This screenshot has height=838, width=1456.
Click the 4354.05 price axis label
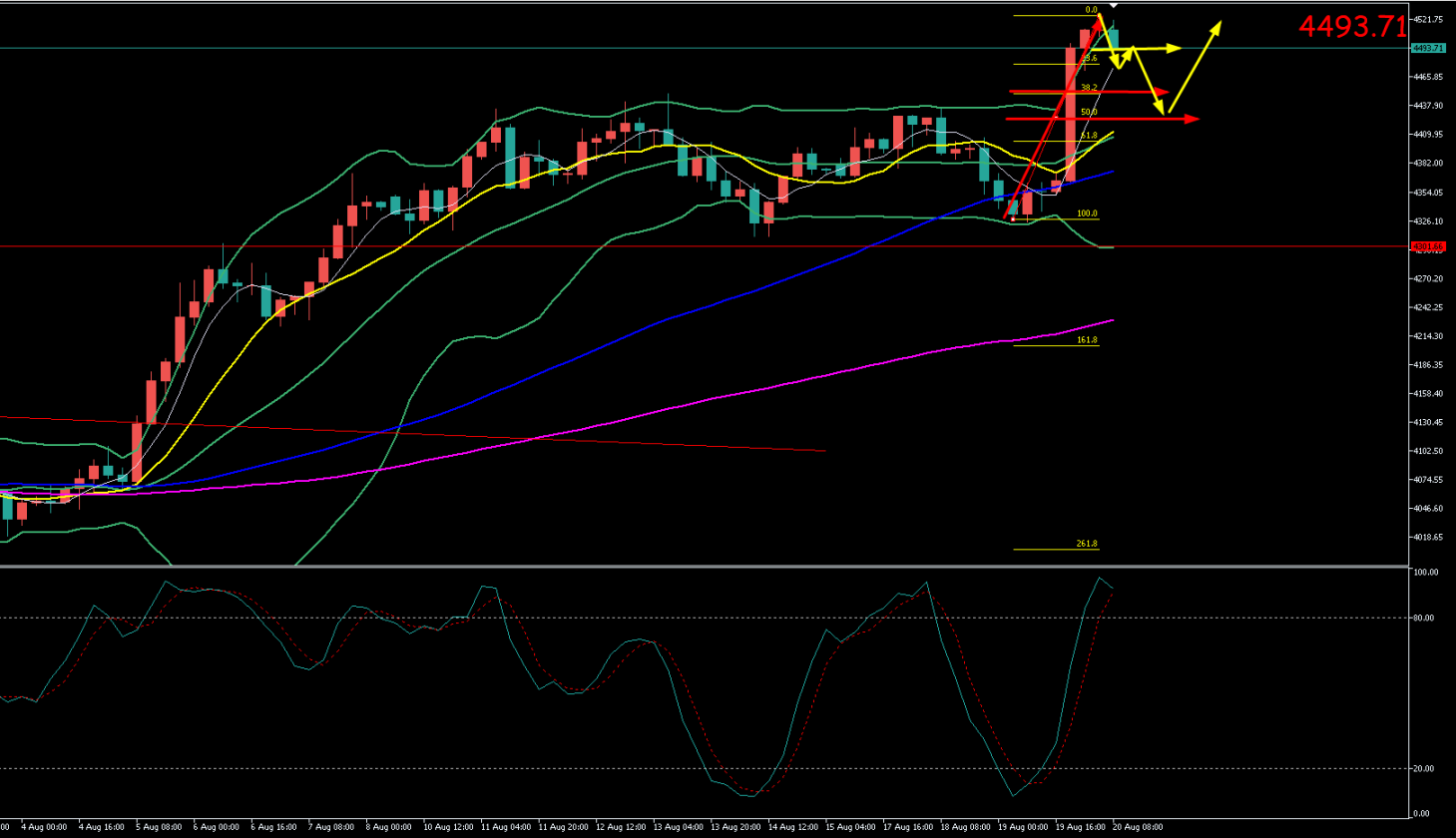[1429, 192]
